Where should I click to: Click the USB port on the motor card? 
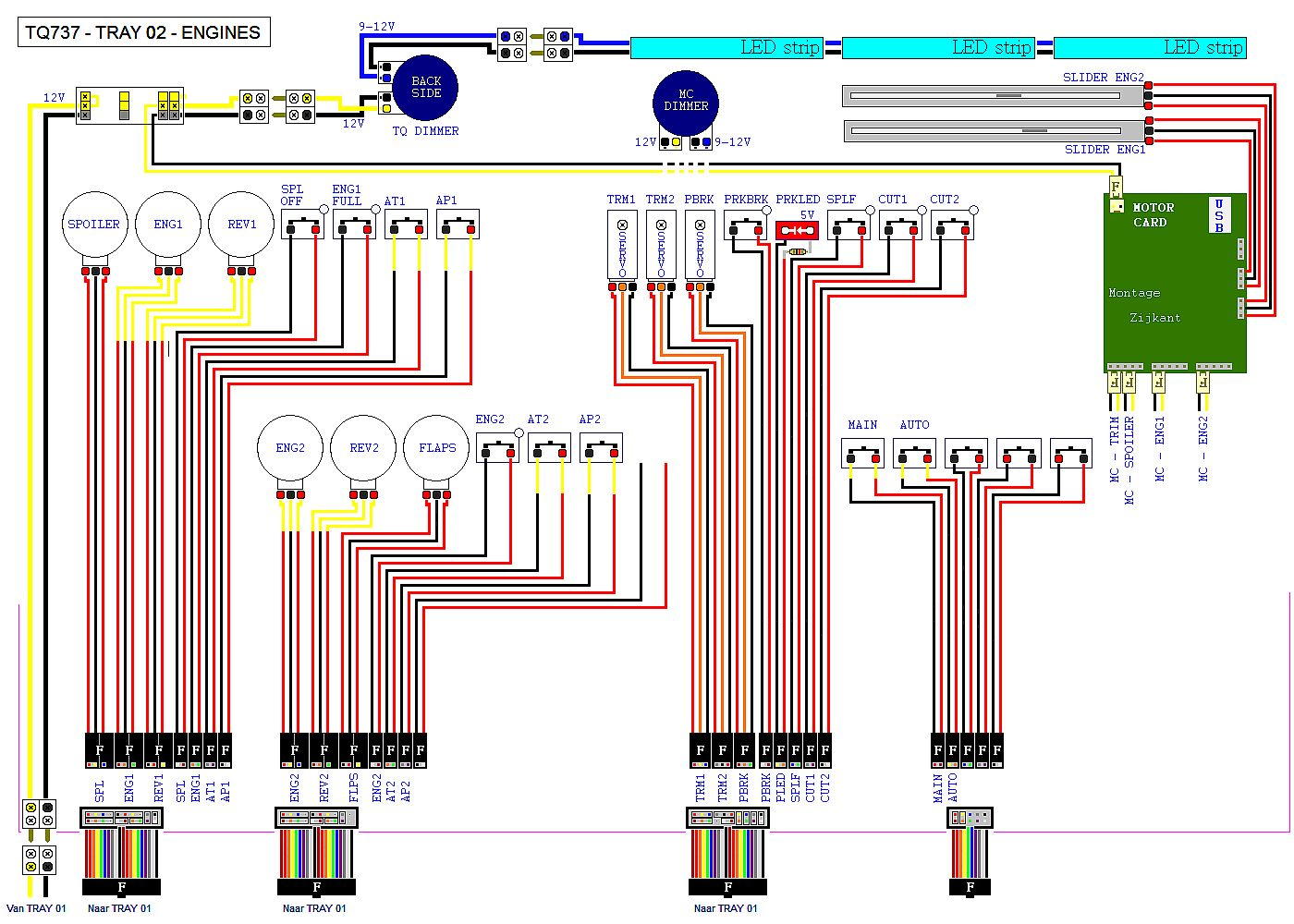pyautogui.click(x=1219, y=215)
